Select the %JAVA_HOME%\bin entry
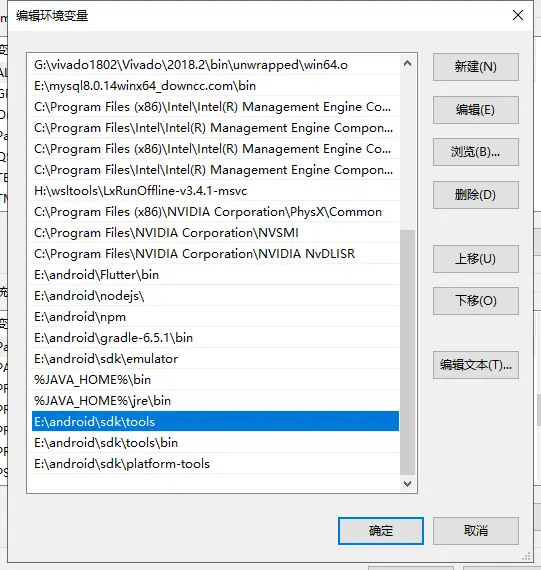 (x=214, y=380)
